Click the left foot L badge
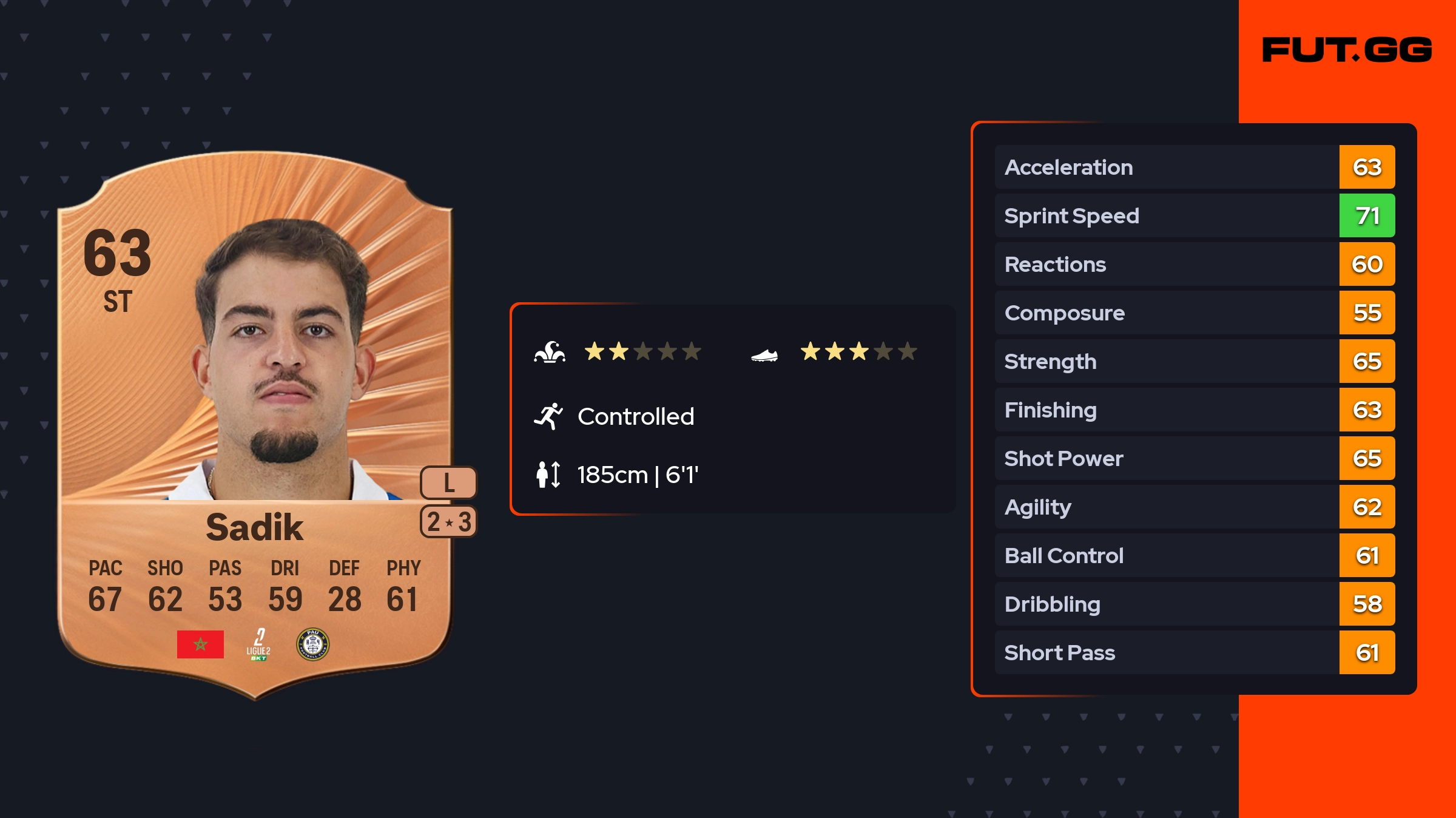Image resolution: width=1456 pixels, height=818 pixels. click(x=448, y=483)
